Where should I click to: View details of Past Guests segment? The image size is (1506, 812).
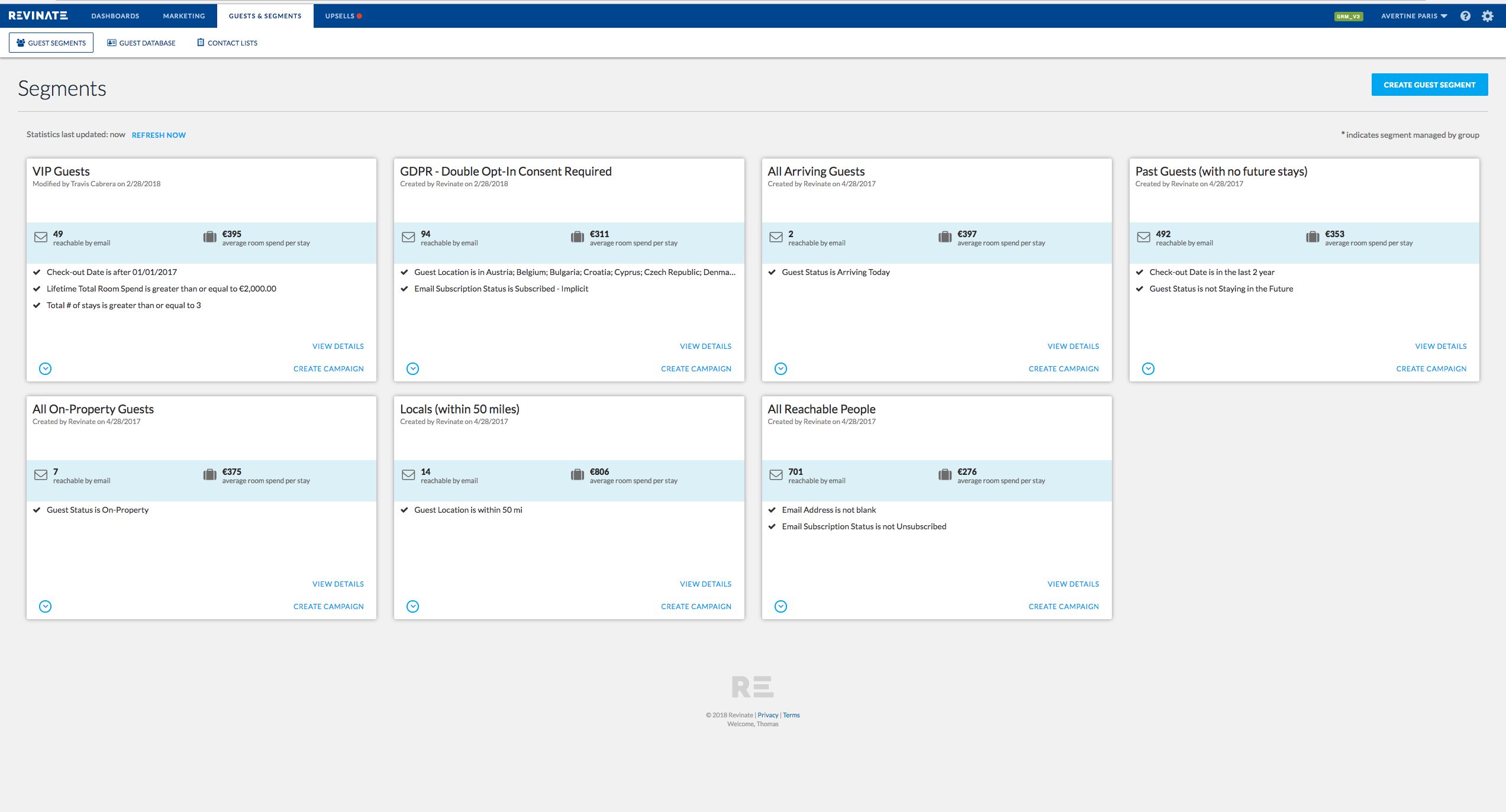click(x=1441, y=346)
